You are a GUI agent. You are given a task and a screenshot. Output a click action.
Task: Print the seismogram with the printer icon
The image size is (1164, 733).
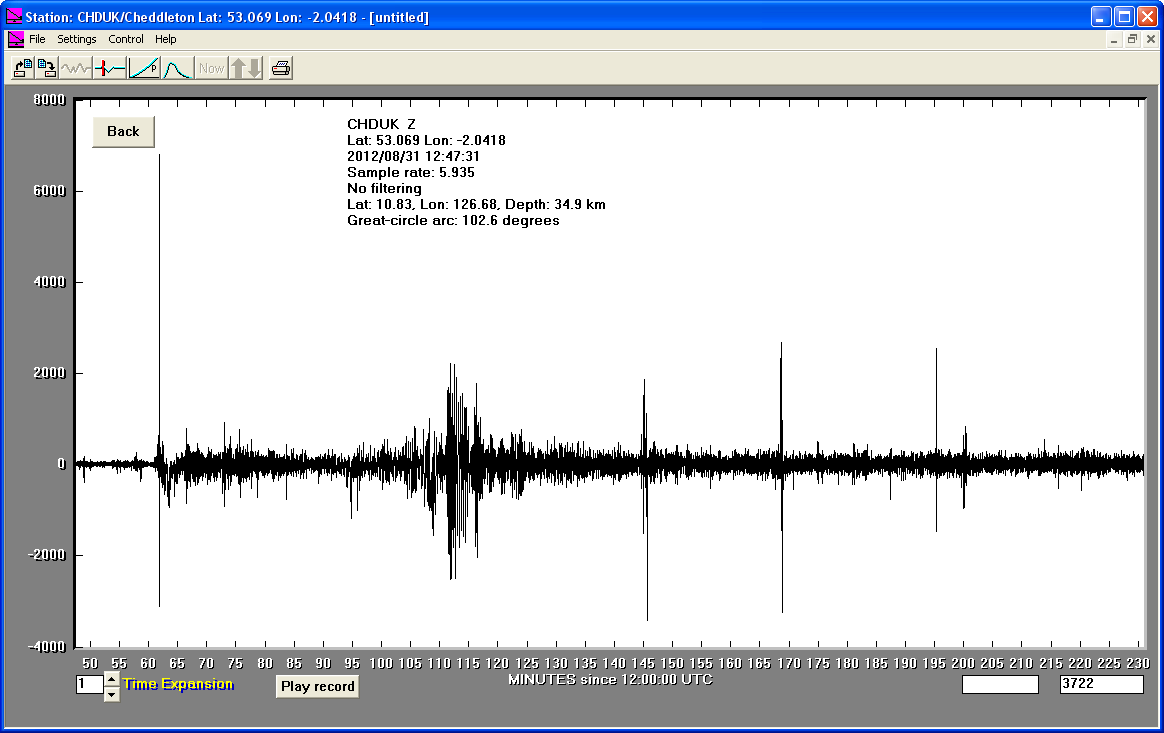(281, 68)
